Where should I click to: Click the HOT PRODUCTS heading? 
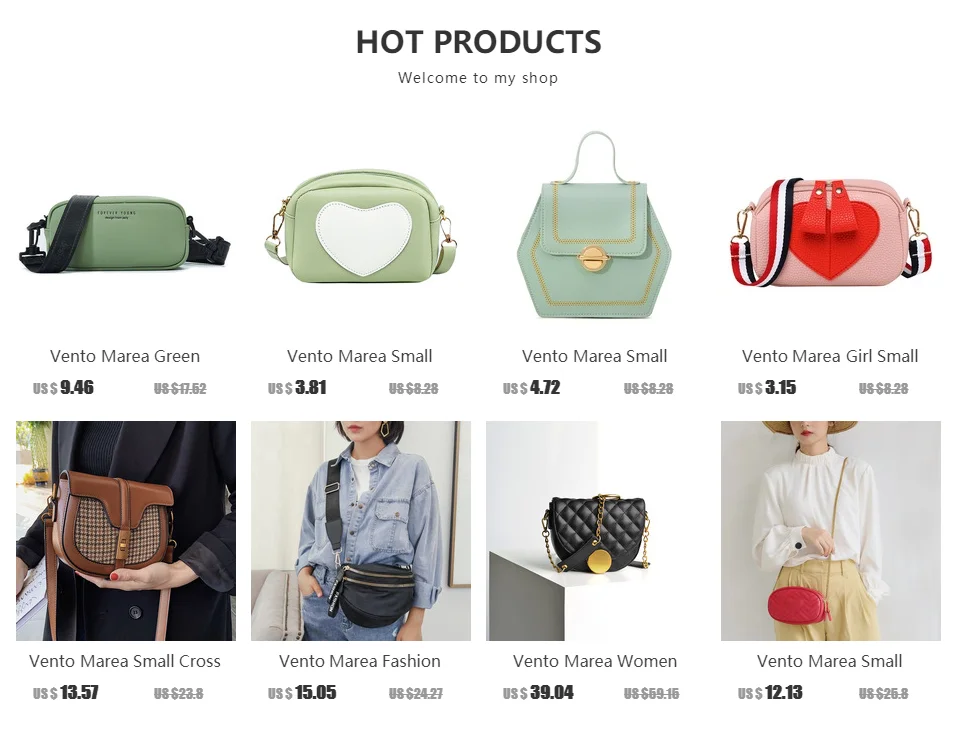[479, 42]
